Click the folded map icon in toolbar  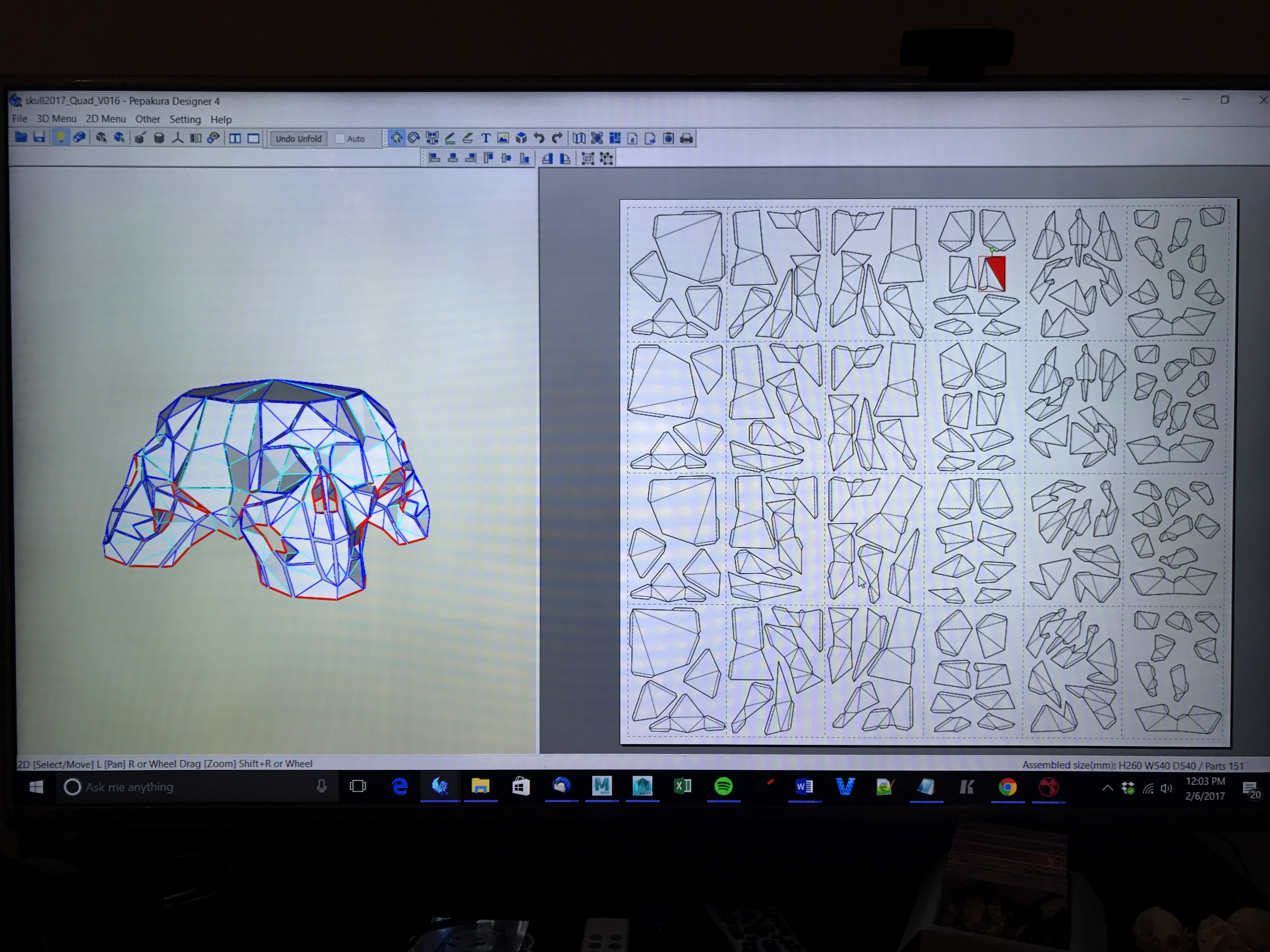click(579, 138)
